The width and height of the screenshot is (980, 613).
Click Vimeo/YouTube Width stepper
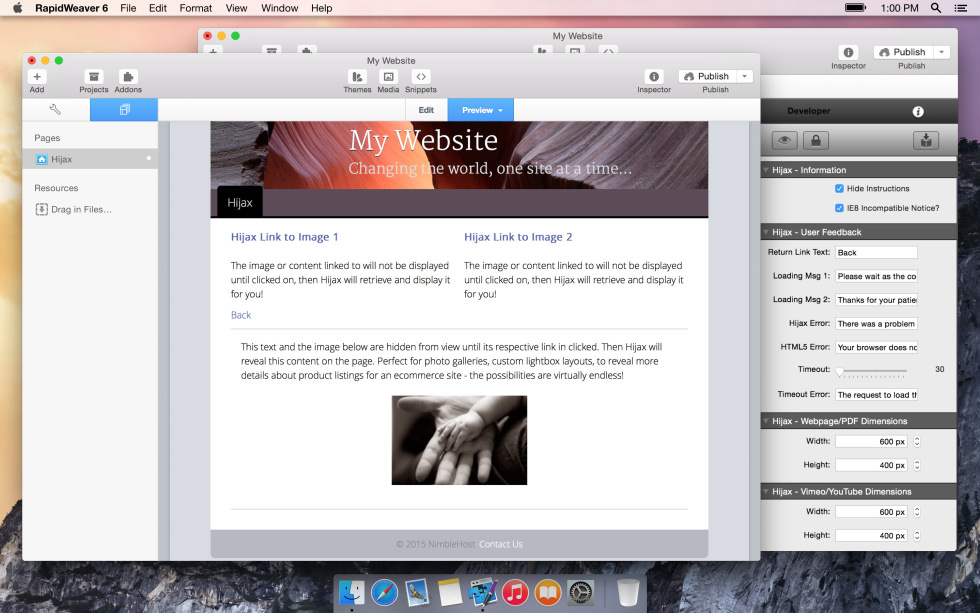coord(917,512)
